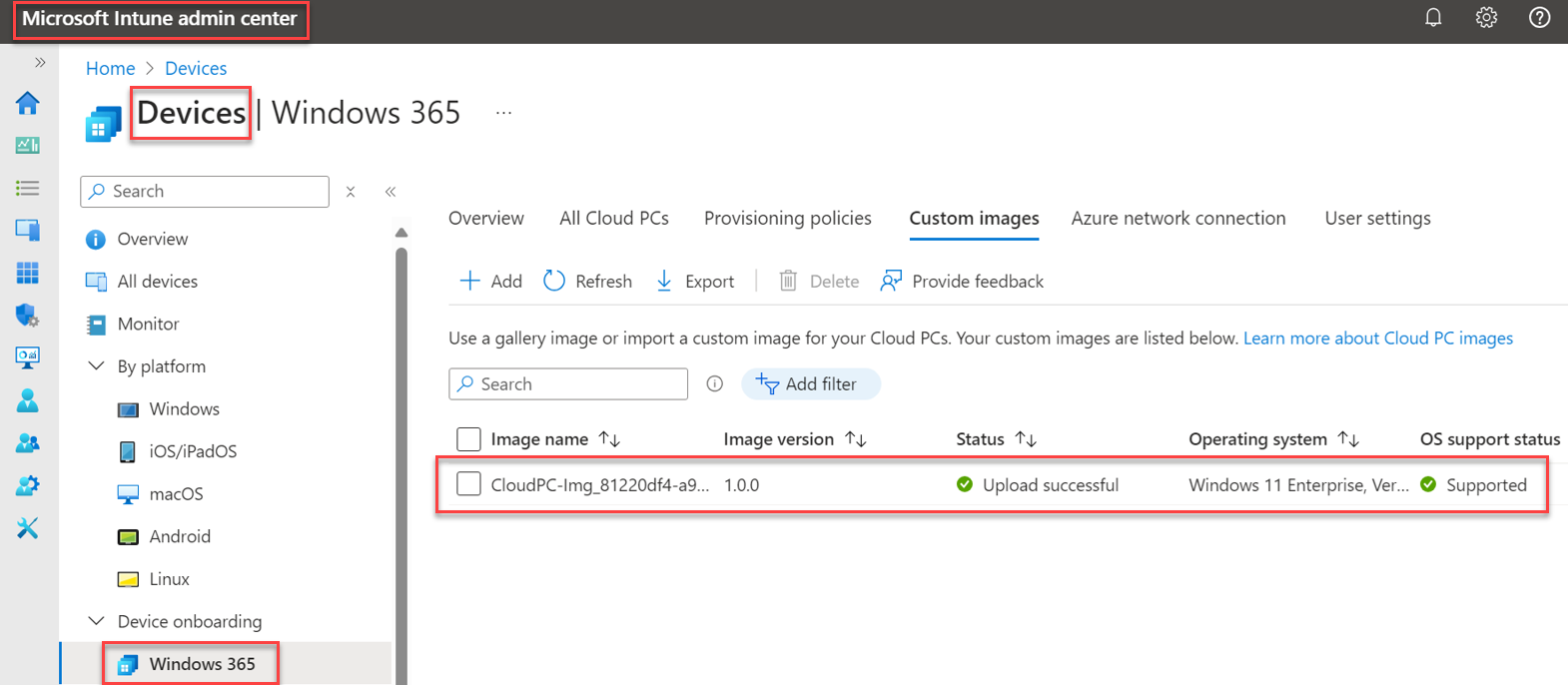Open the ellipsis menu beside Windows 365
Screen dimensions: 1568x685
tap(503, 113)
